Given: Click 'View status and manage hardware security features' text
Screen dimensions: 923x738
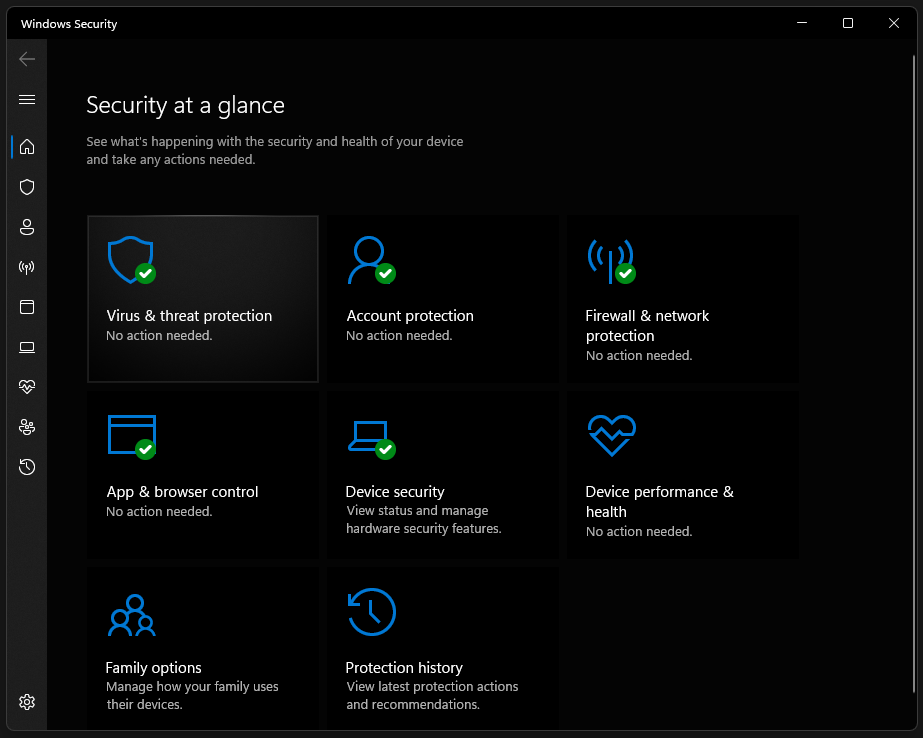Looking at the screenshot, I should 424,520.
